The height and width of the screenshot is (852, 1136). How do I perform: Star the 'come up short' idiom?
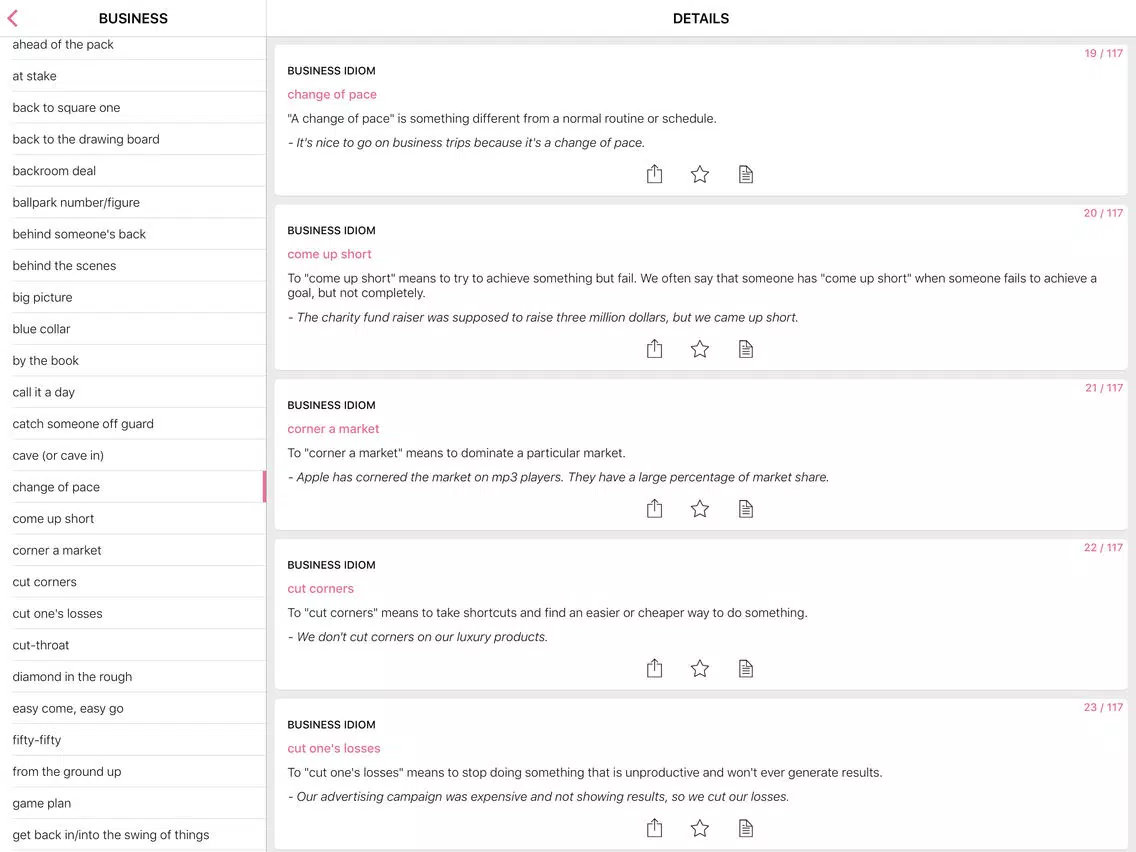(700, 349)
